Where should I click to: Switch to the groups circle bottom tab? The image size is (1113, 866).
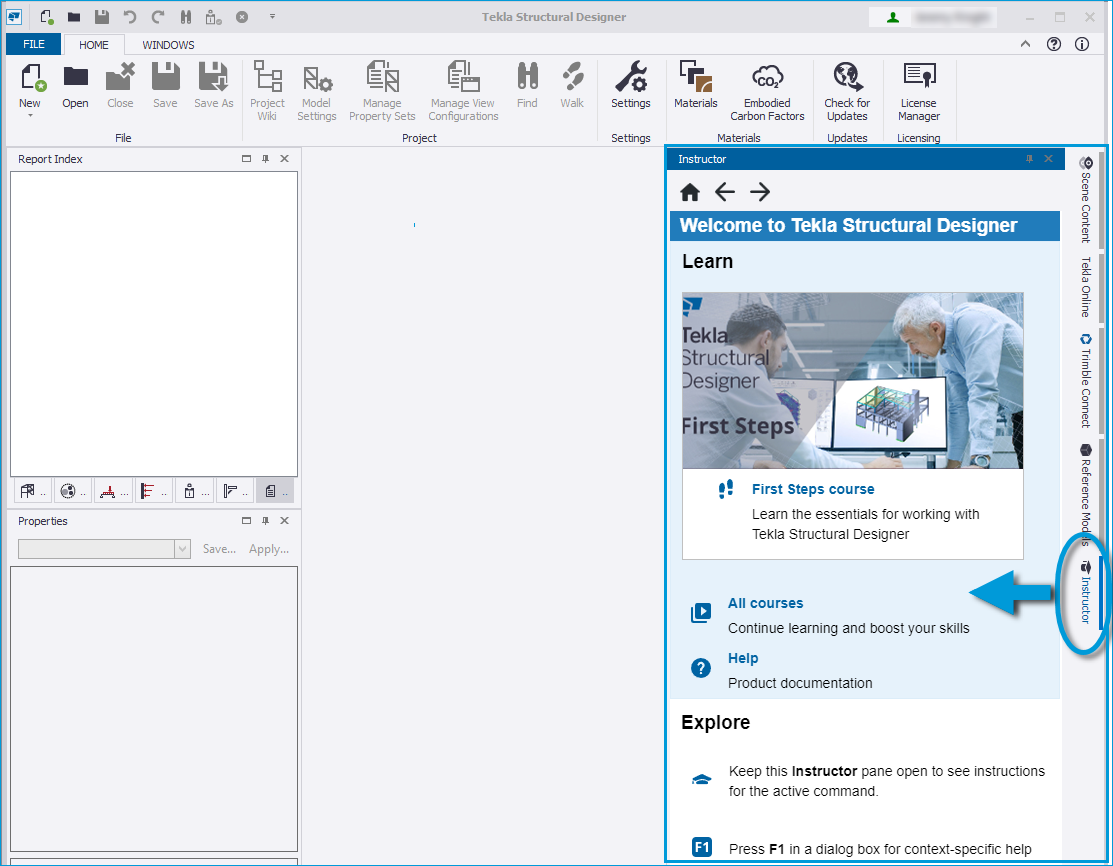[x=73, y=491]
